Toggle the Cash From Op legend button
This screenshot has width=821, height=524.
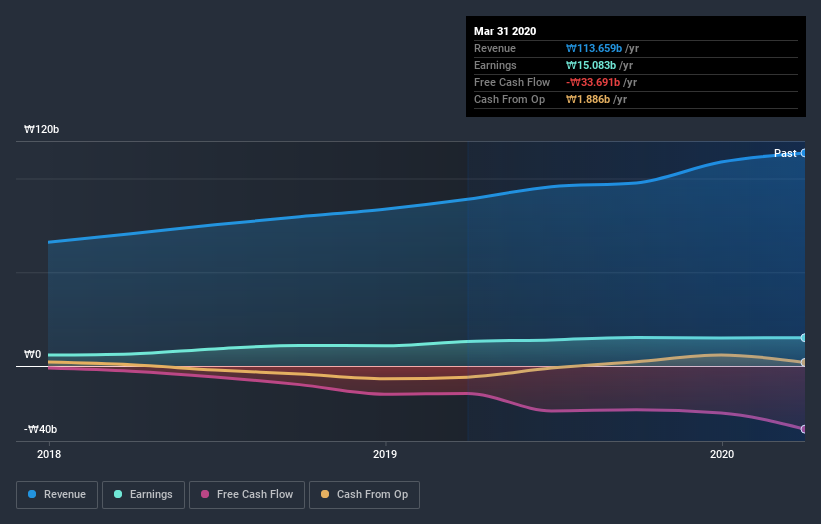click(x=364, y=495)
